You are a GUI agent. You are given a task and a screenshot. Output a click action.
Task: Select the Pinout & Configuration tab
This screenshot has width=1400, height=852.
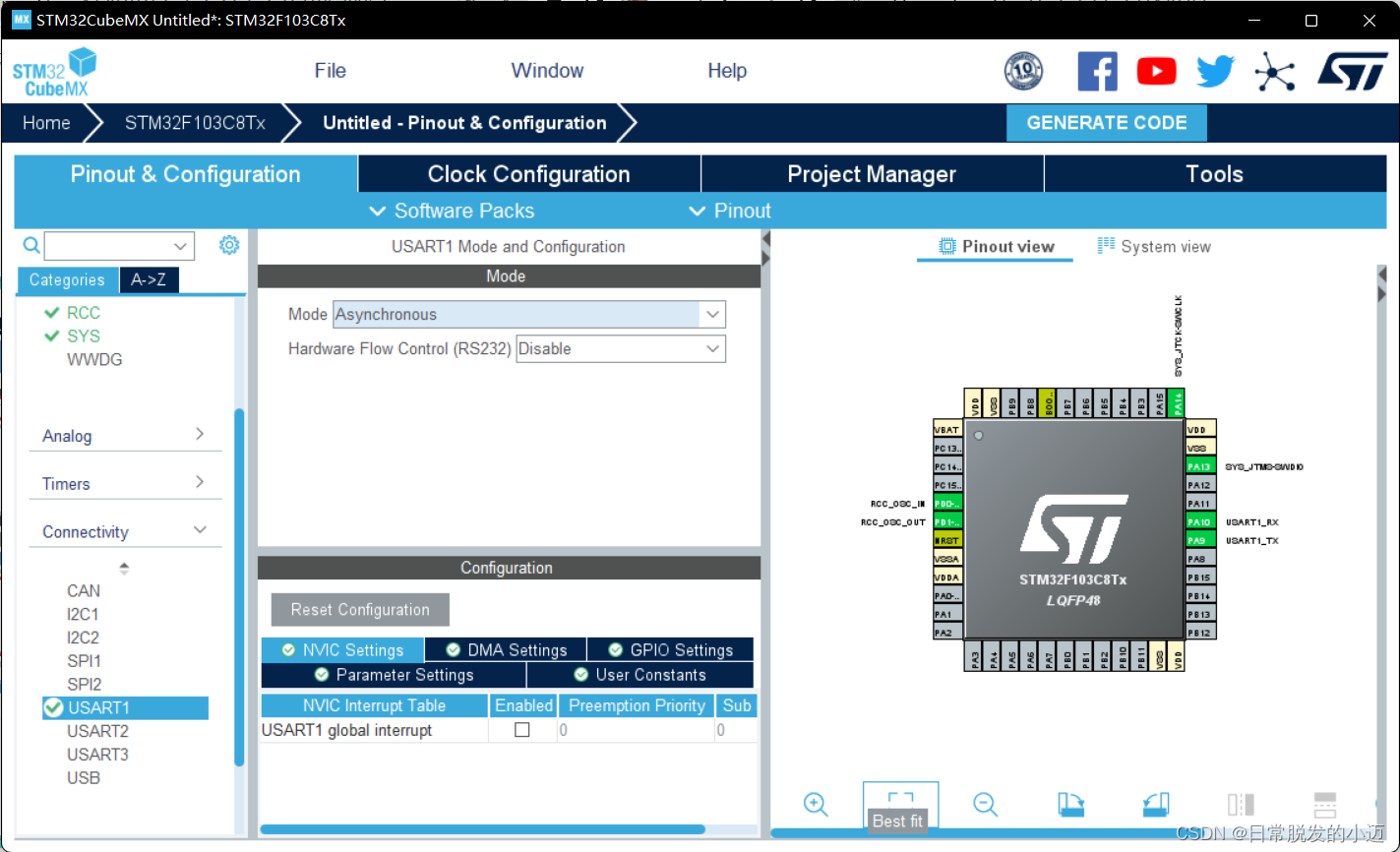[186, 174]
